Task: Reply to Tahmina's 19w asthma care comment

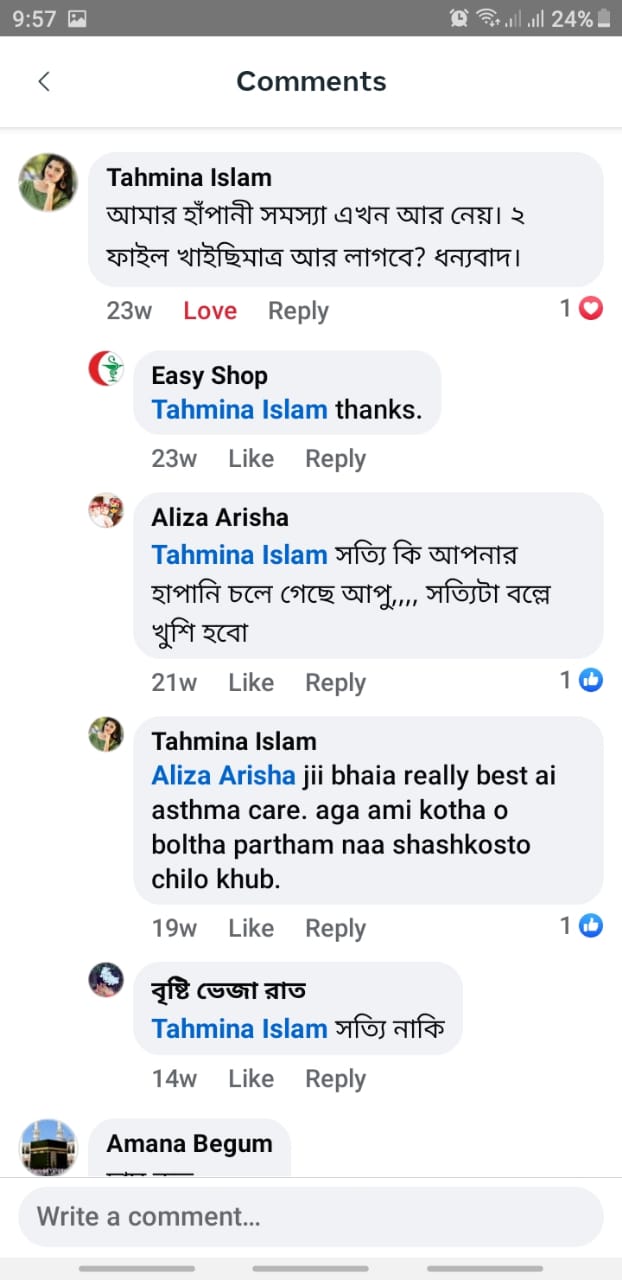Action: pyautogui.click(x=335, y=929)
